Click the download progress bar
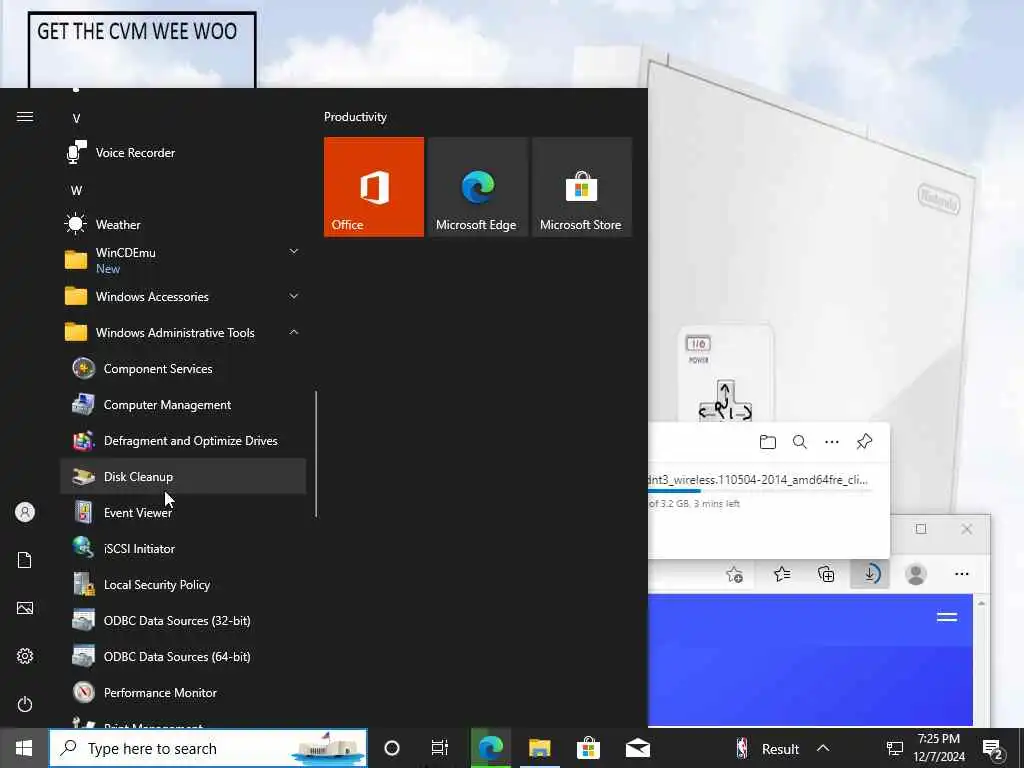 coord(758,490)
